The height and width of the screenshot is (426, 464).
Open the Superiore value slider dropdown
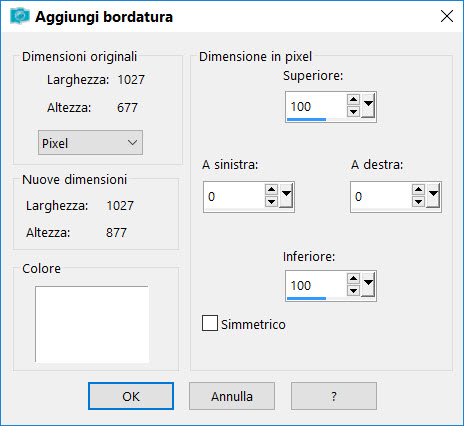368,105
